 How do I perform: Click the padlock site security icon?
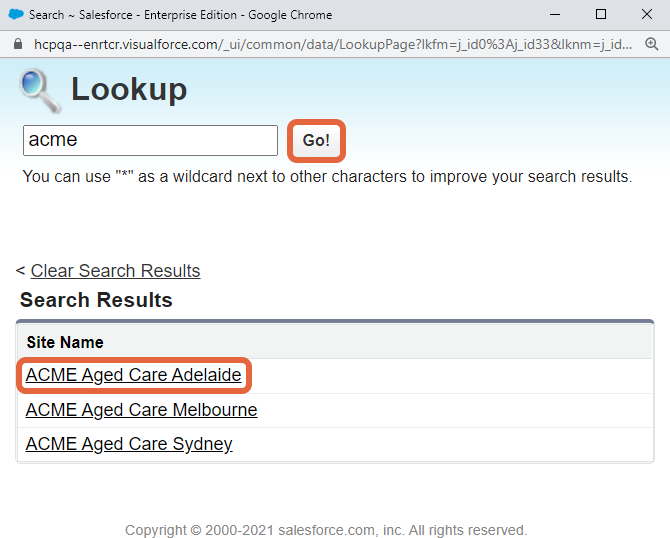(x=18, y=44)
